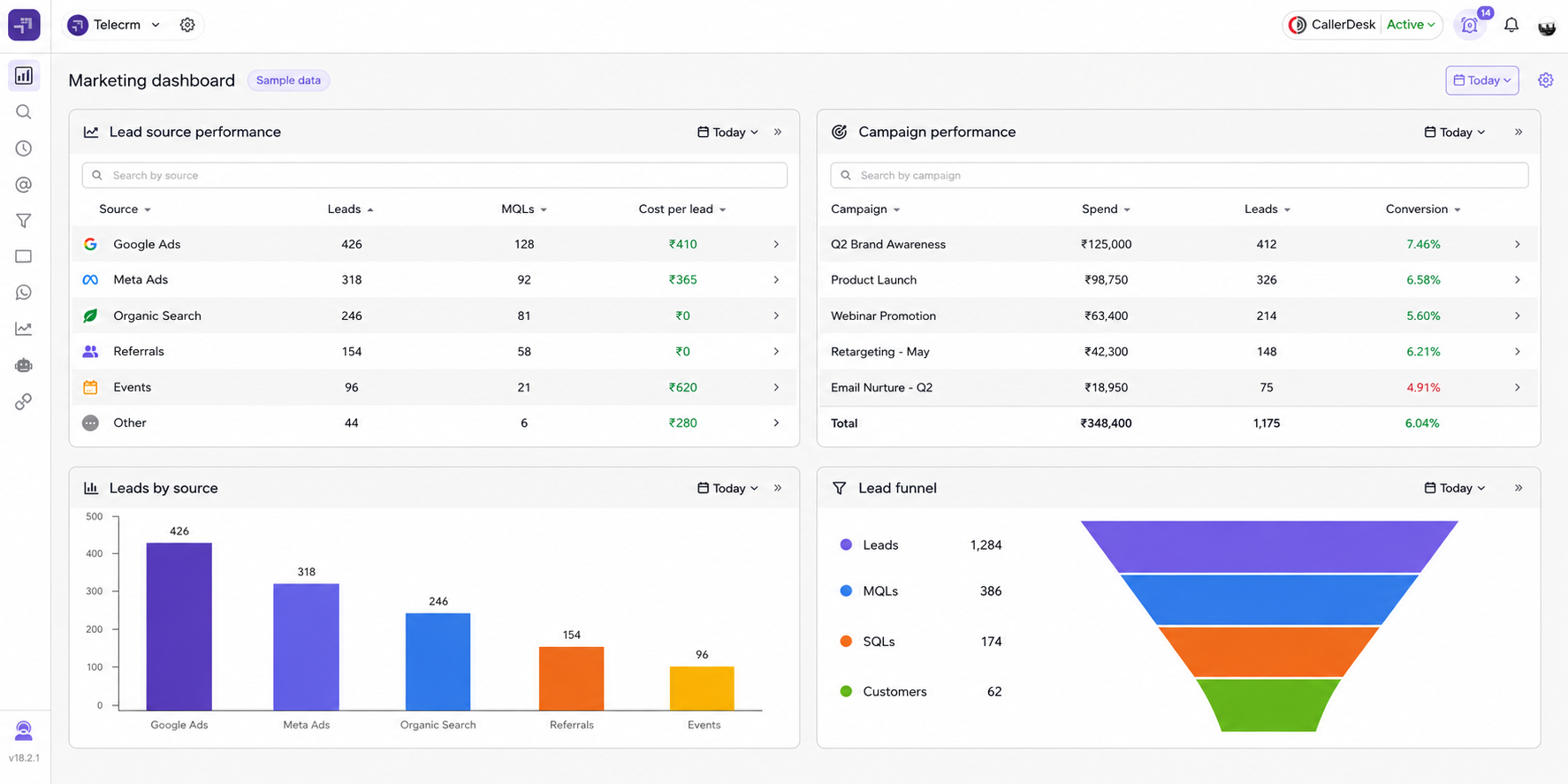Click the Telecrm logo at top left
This screenshot has width=1568, height=784.
(x=24, y=25)
